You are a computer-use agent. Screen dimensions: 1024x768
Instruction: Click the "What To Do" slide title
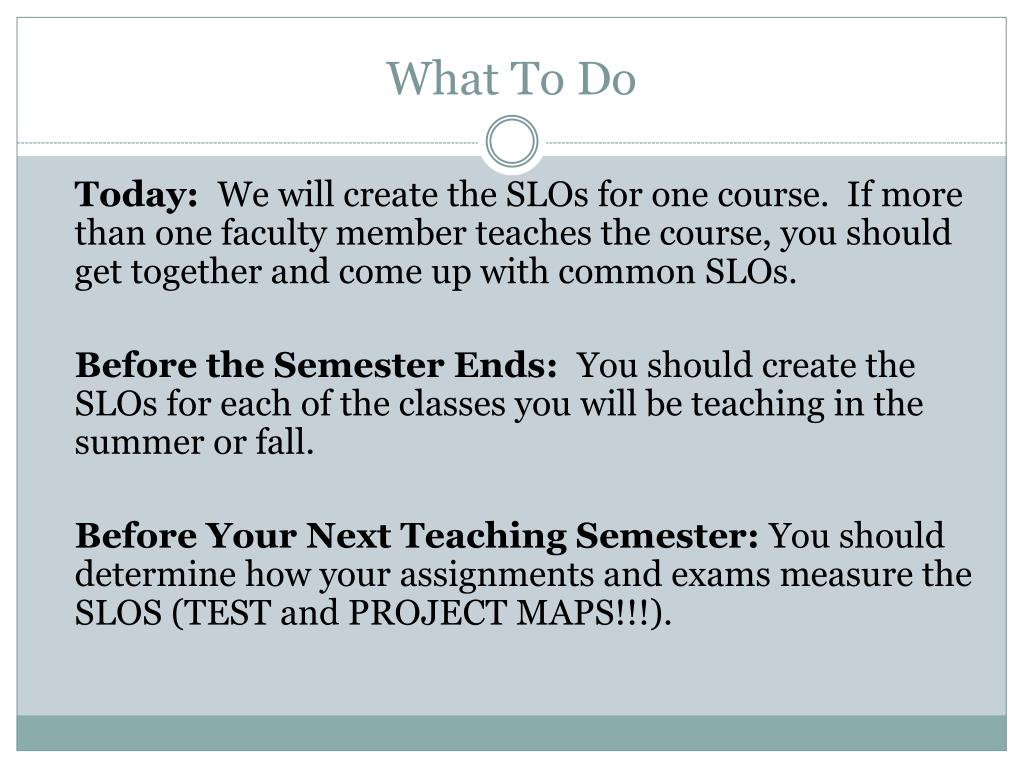[511, 80]
